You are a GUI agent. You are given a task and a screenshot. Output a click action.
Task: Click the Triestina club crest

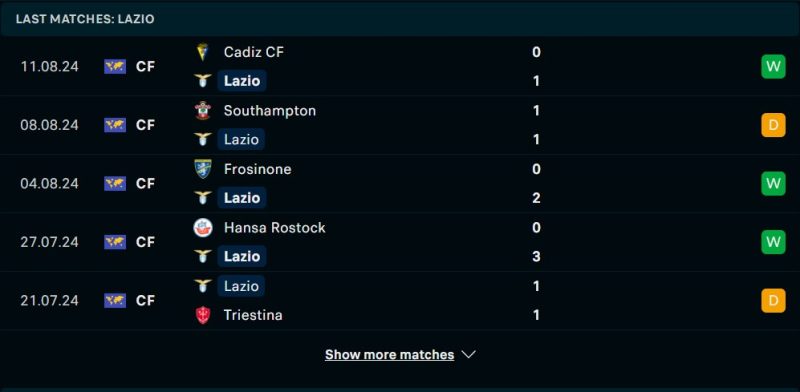click(x=203, y=315)
